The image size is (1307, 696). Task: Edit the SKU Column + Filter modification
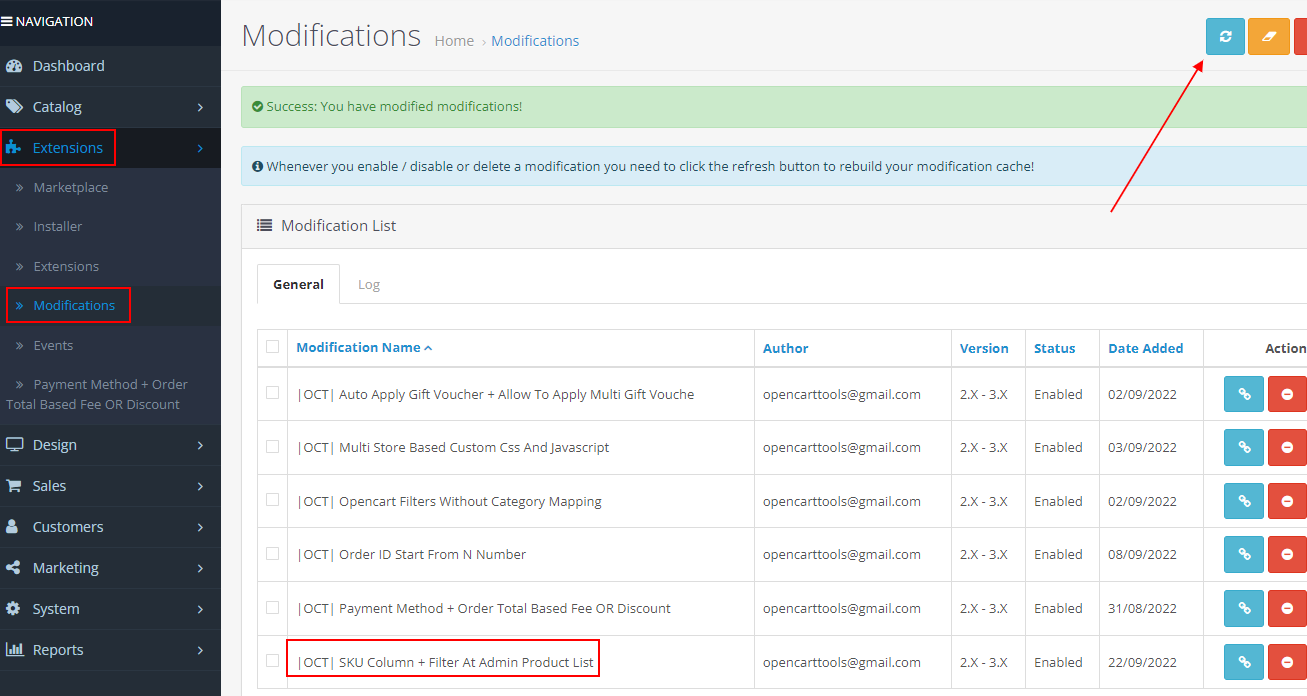[1243, 661]
